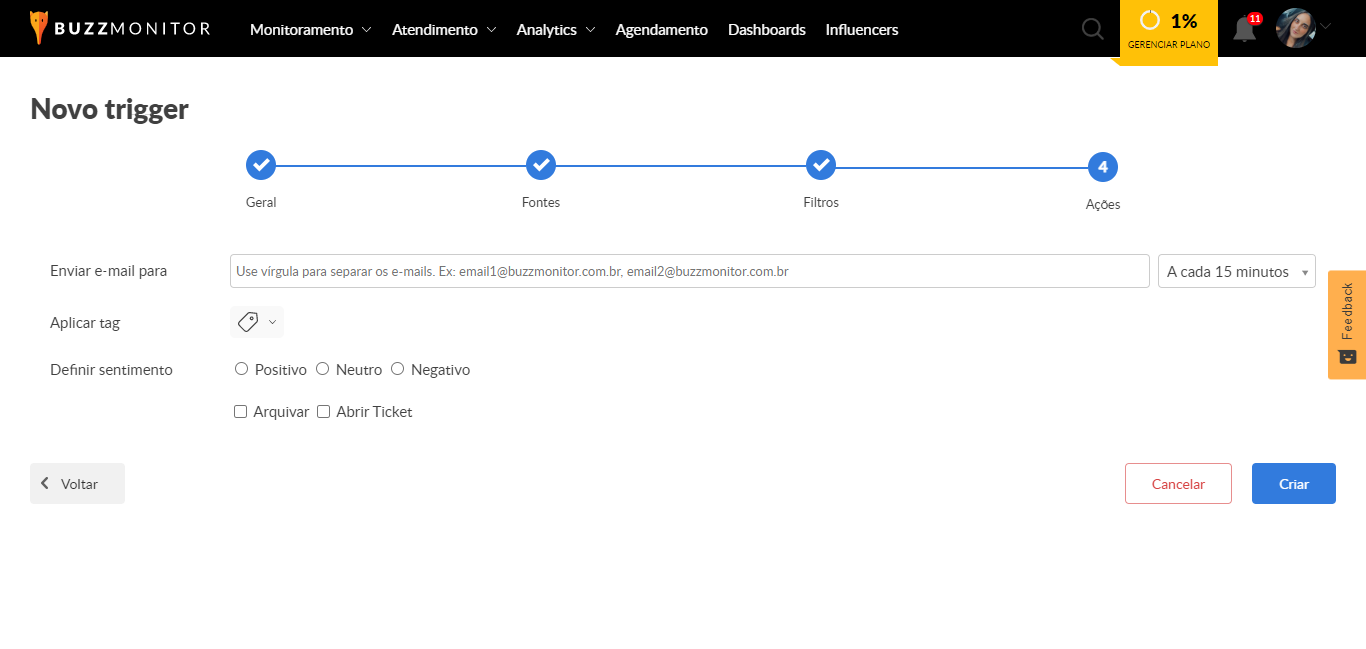Select the Negativo sentiment radio
Screen dimensions: 1366x649
(397, 369)
